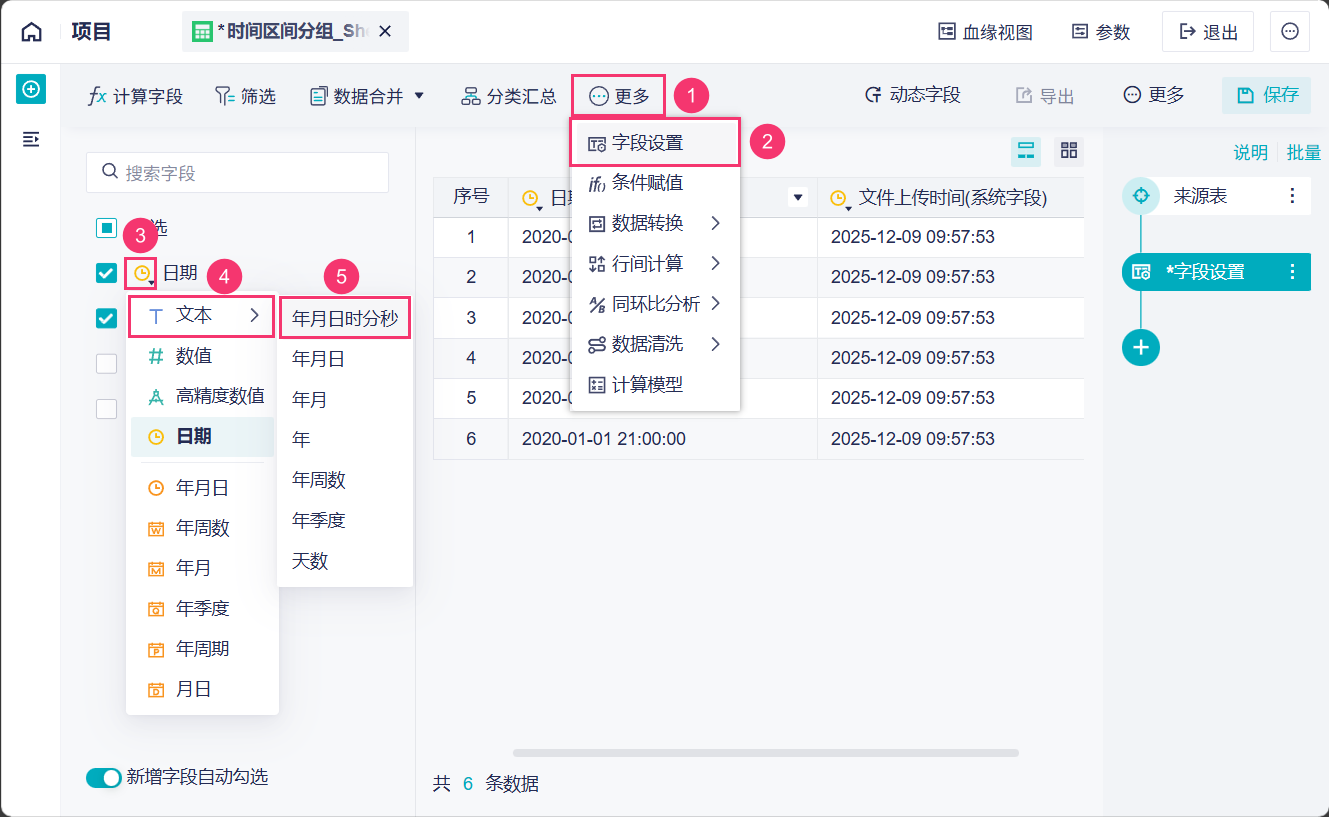Open the 计算字段 fx tool
Viewport: 1329px width, 817px height.
coord(135,96)
